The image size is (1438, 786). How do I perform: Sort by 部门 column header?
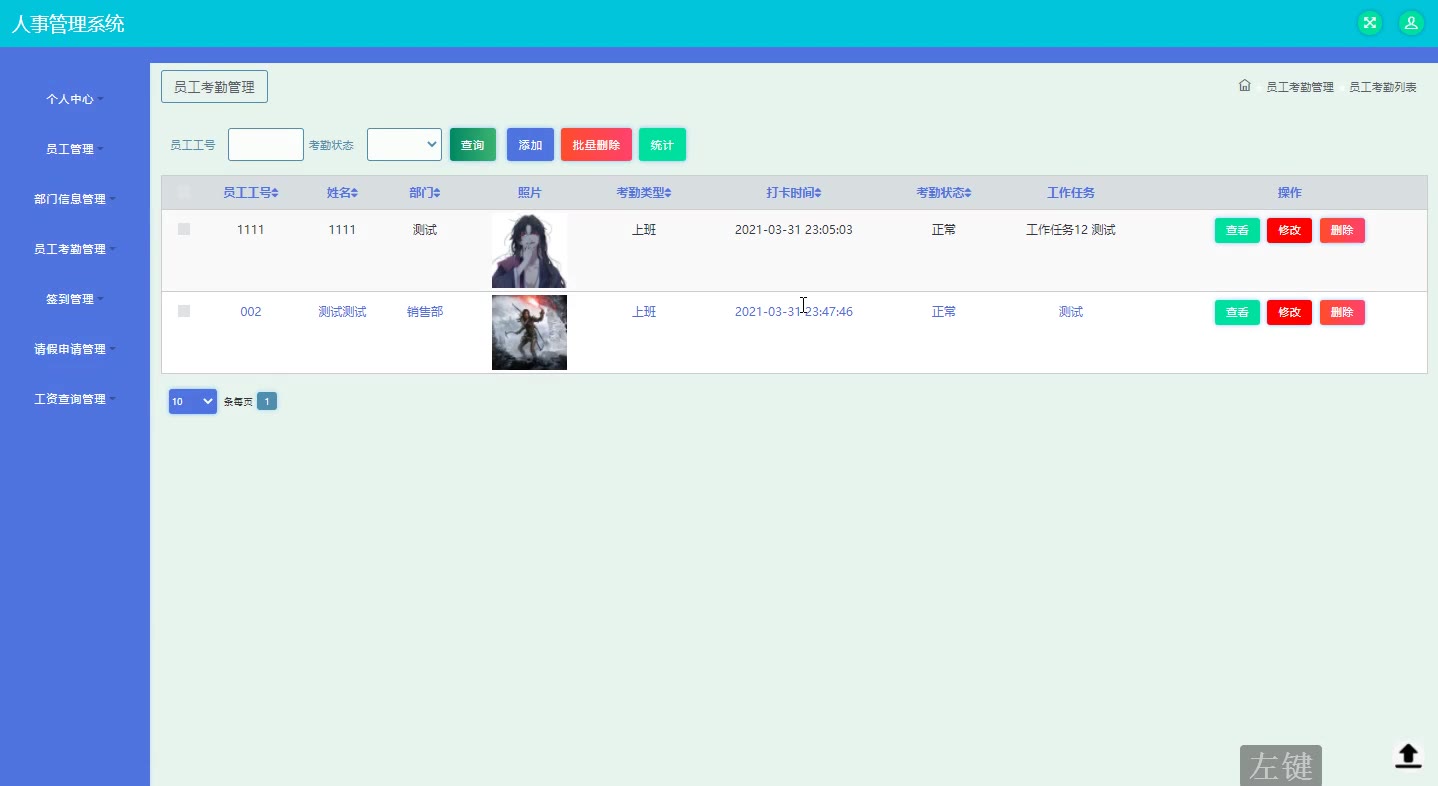[424, 193]
